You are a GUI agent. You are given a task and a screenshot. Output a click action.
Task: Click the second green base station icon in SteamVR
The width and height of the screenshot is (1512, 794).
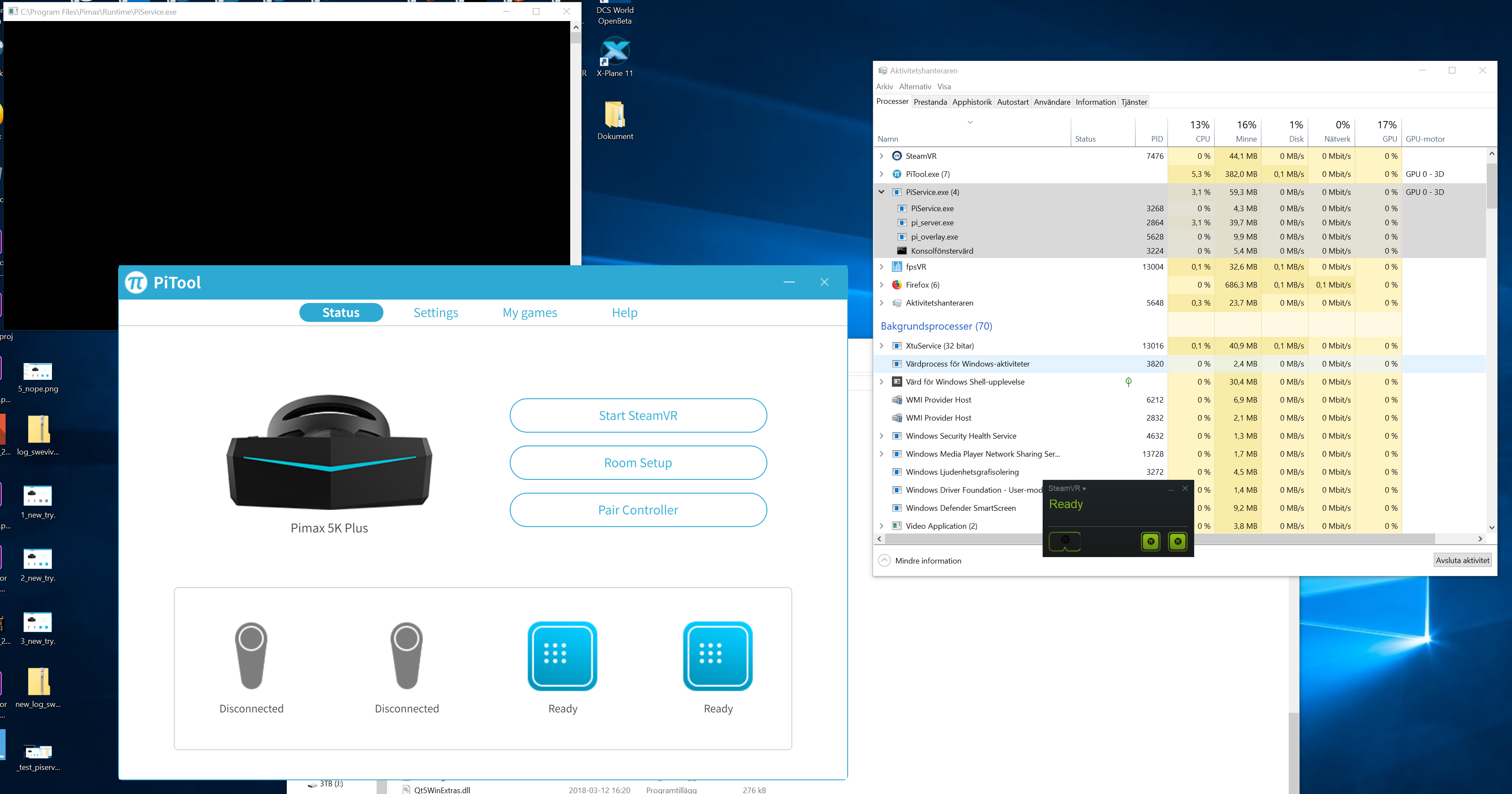1177,541
